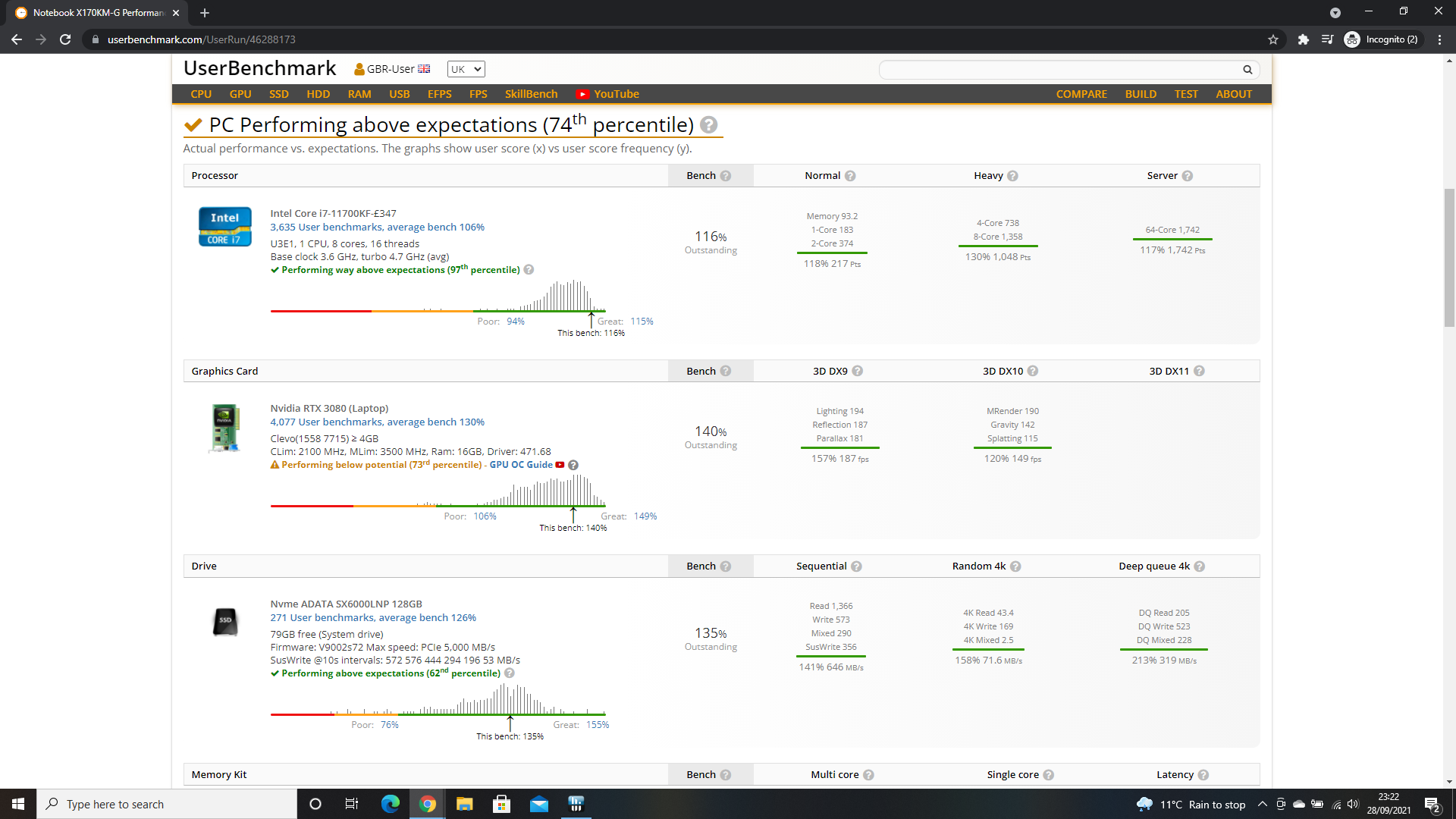Open the RAM menu item
1456x819 pixels.
coord(359,94)
